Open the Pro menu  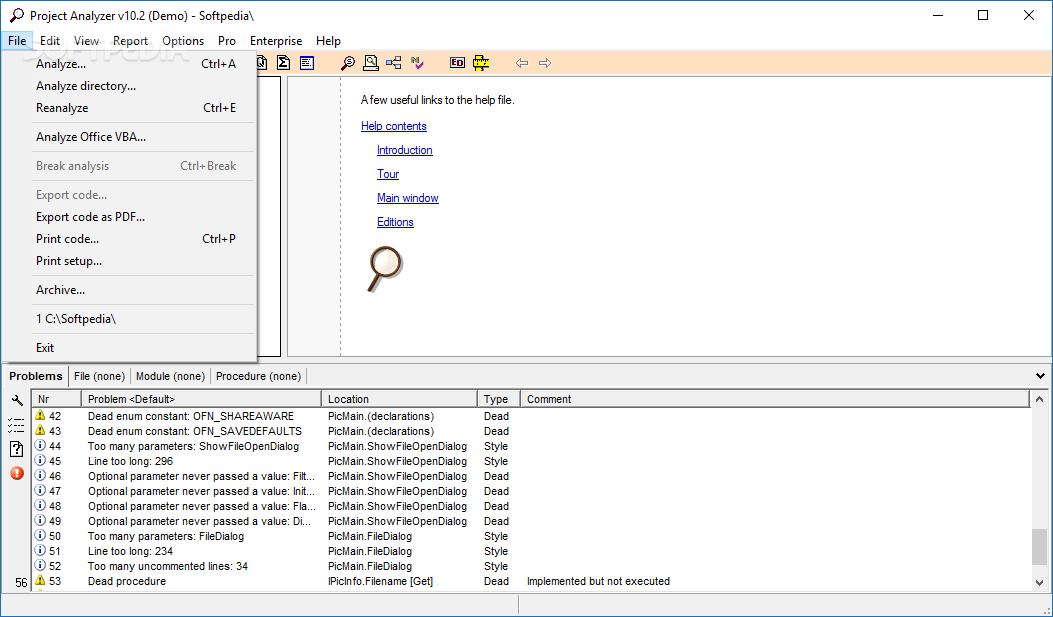coord(227,41)
